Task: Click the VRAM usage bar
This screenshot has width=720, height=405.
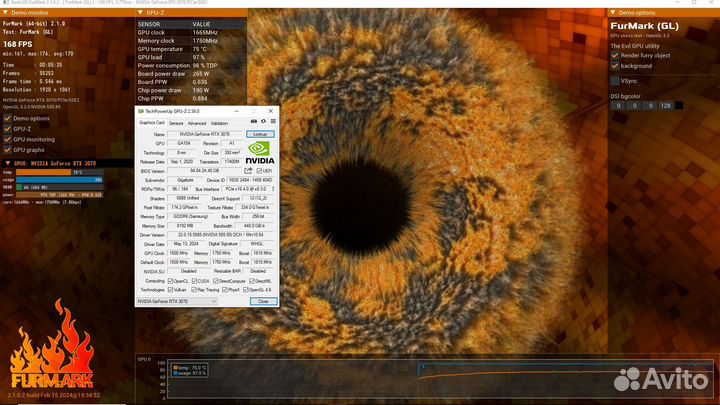Action: [59, 187]
